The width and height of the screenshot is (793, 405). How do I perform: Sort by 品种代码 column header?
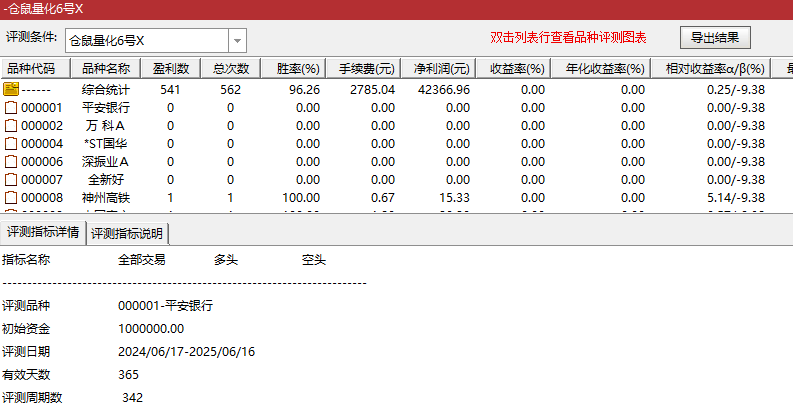pyautogui.click(x=34, y=68)
